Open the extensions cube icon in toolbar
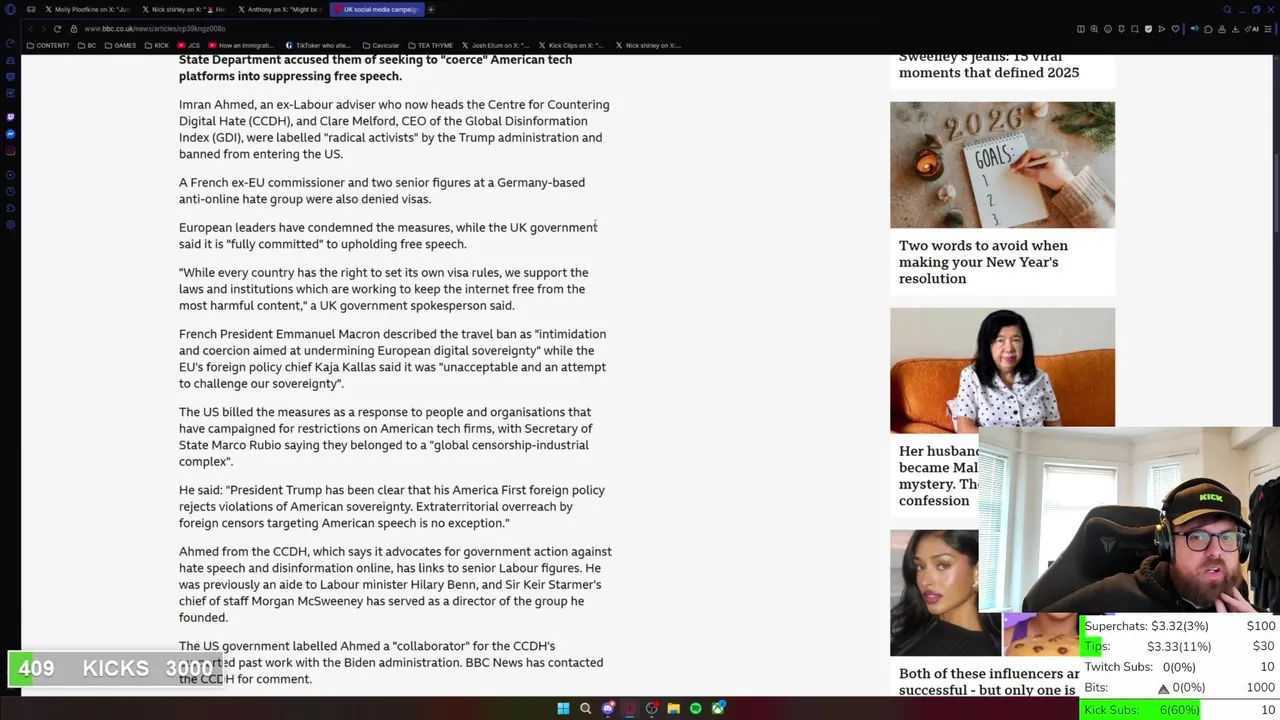The image size is (1280, 720). 1208,29
